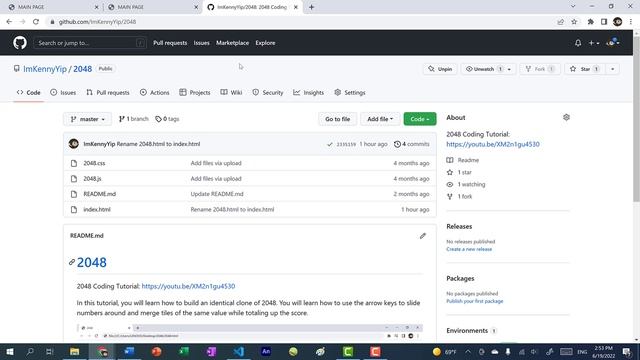
Task: Click the commit status checkmark icon
Action: click(330, 144)
